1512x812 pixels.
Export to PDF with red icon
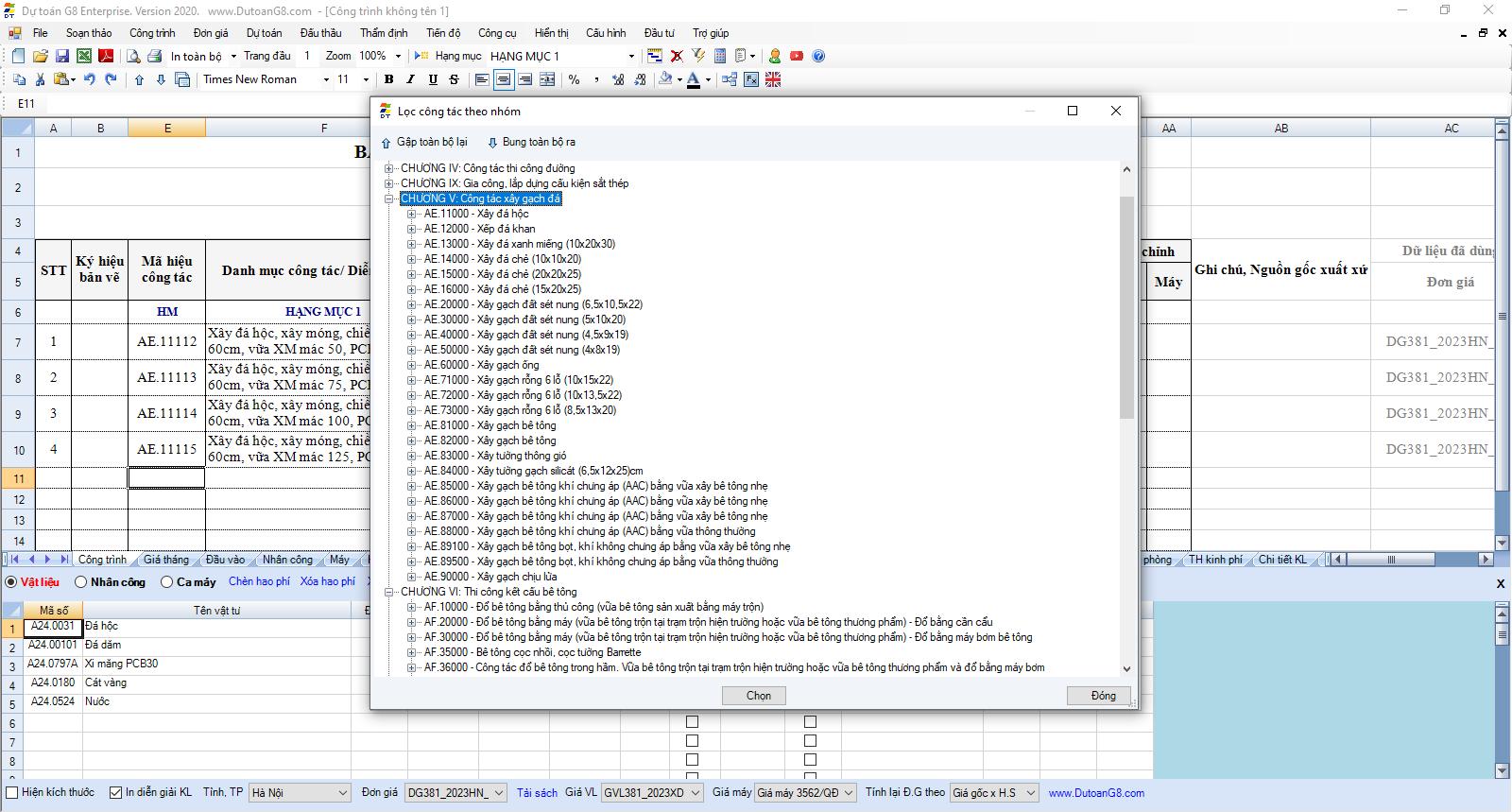[106, 56]
